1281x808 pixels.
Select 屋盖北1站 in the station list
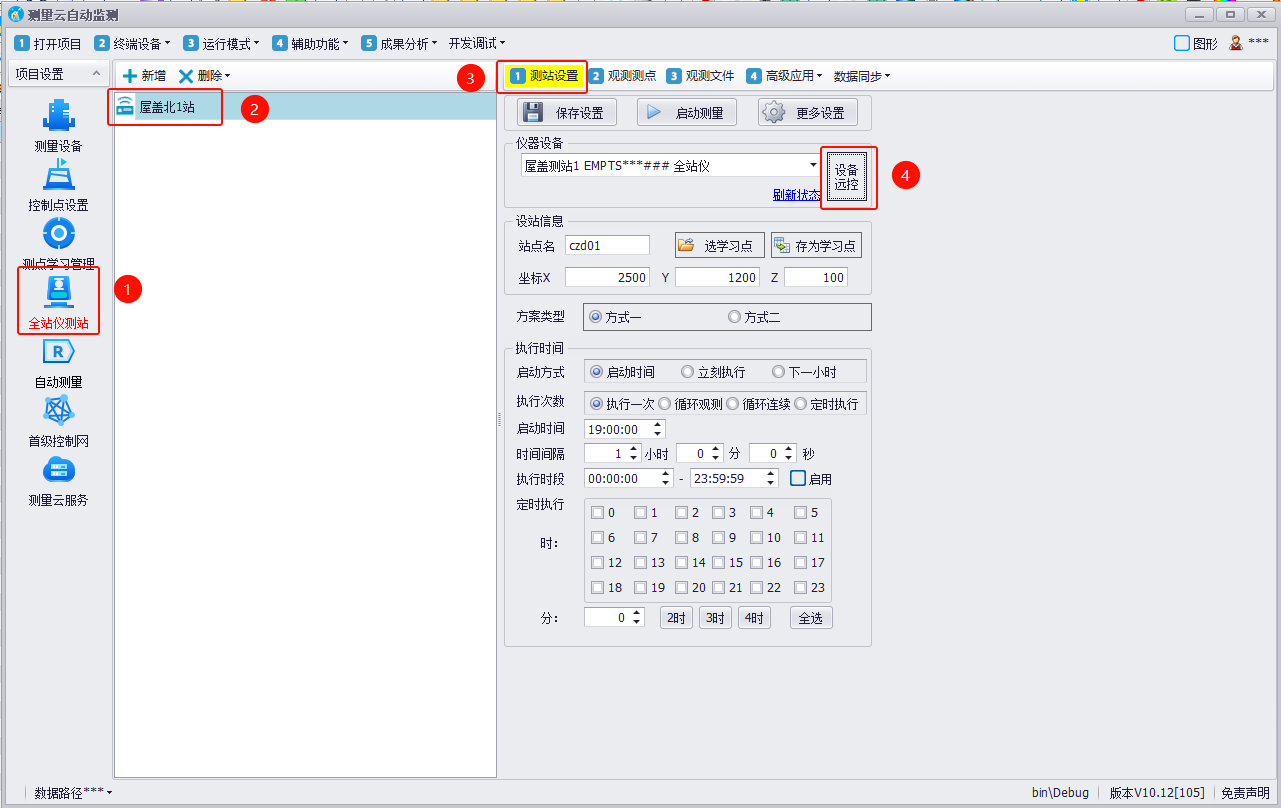pos(166,107)
